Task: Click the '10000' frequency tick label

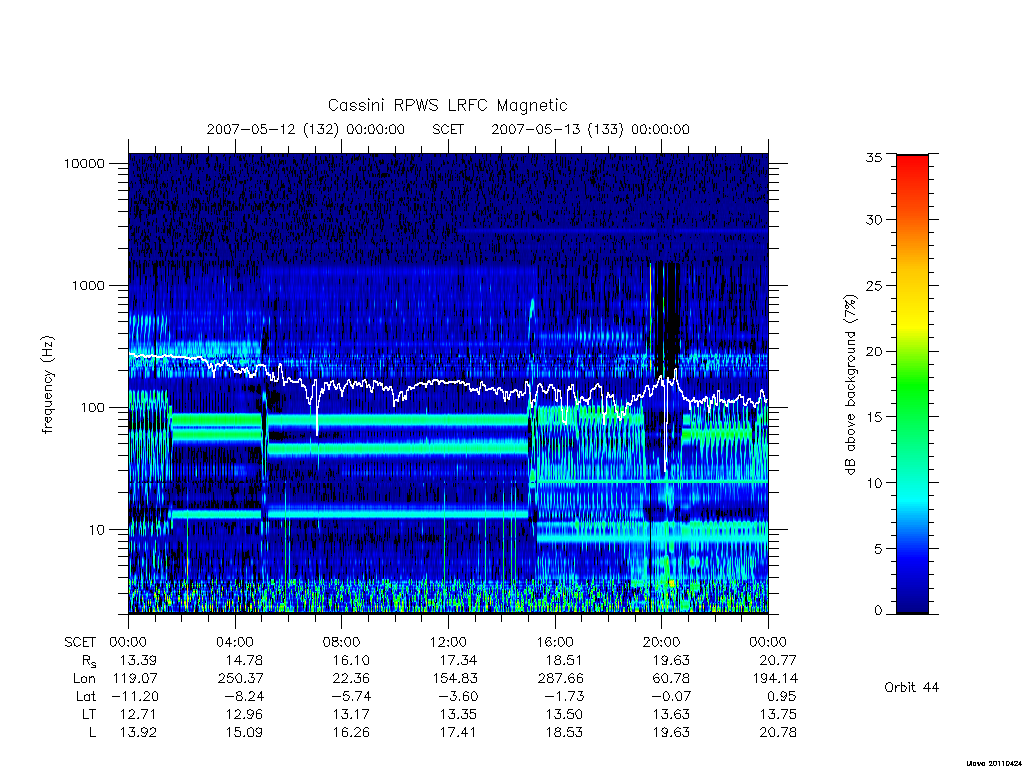Action: (84, 163)
